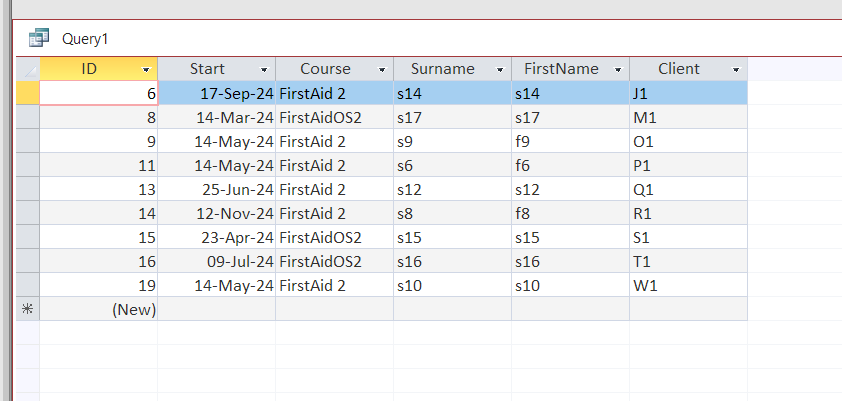Open the ID column filter dropdown
The height and width of the screenshot is (401, 842).
point(146,70)
